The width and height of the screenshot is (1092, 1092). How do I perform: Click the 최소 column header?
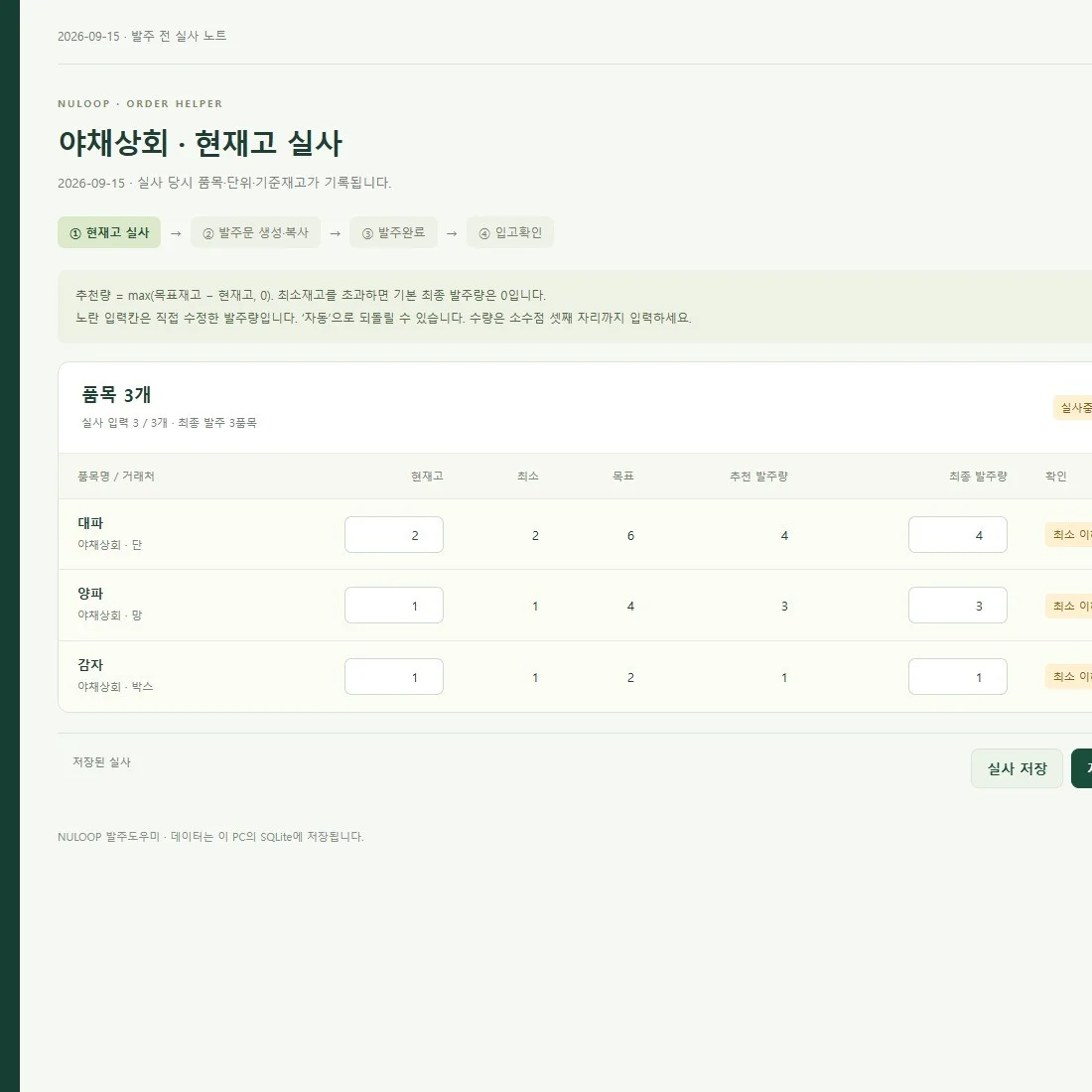click(528, 477)
